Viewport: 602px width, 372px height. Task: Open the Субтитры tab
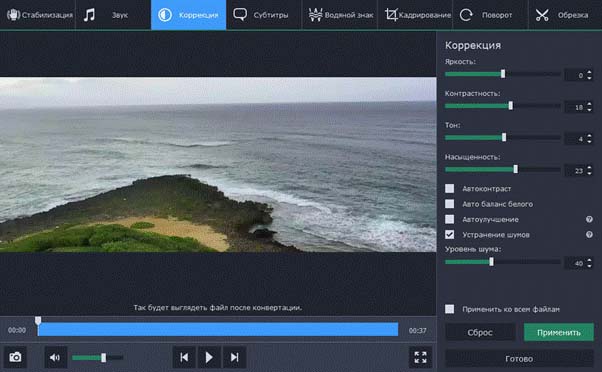(264, 15)
